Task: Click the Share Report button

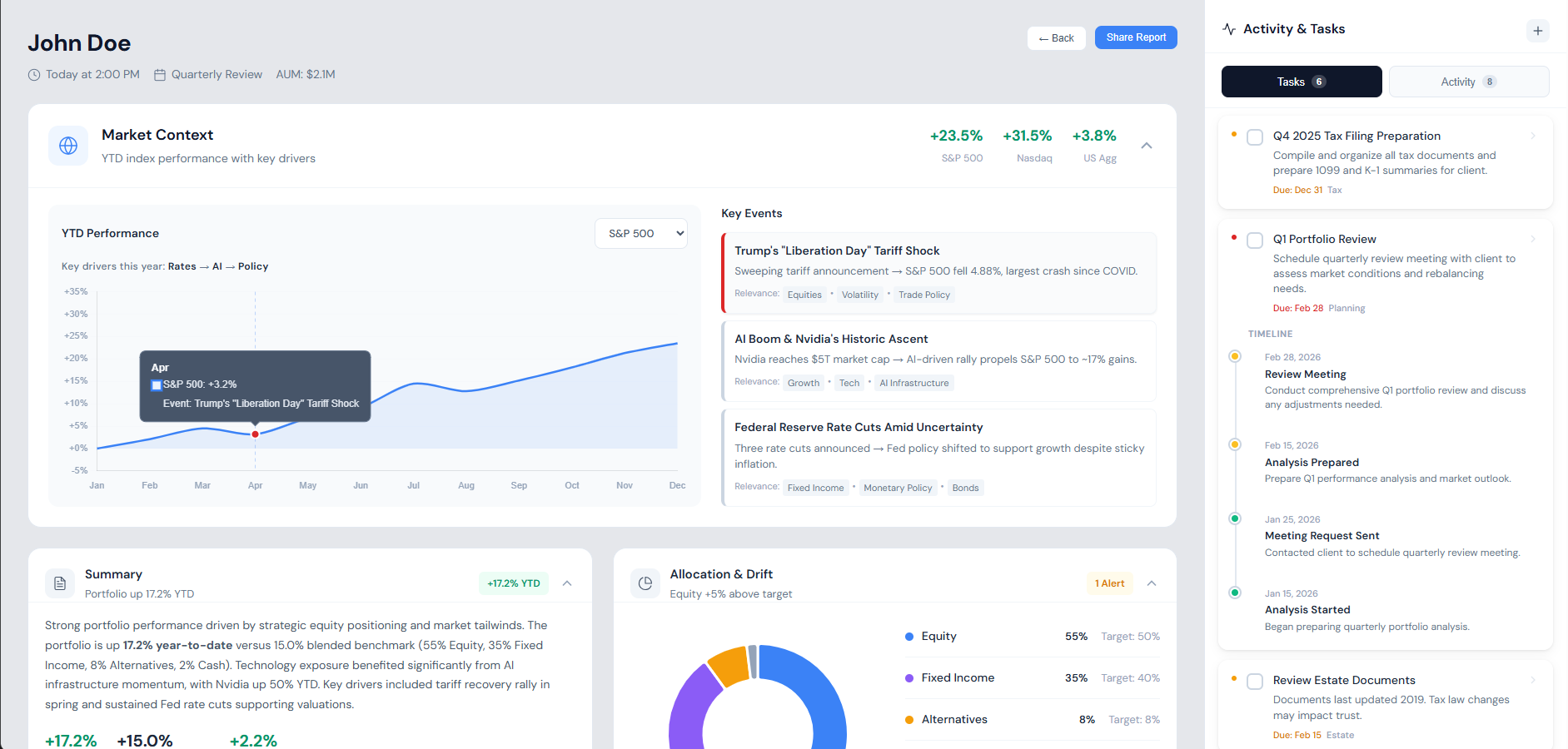Action: tap(1135, 37)
